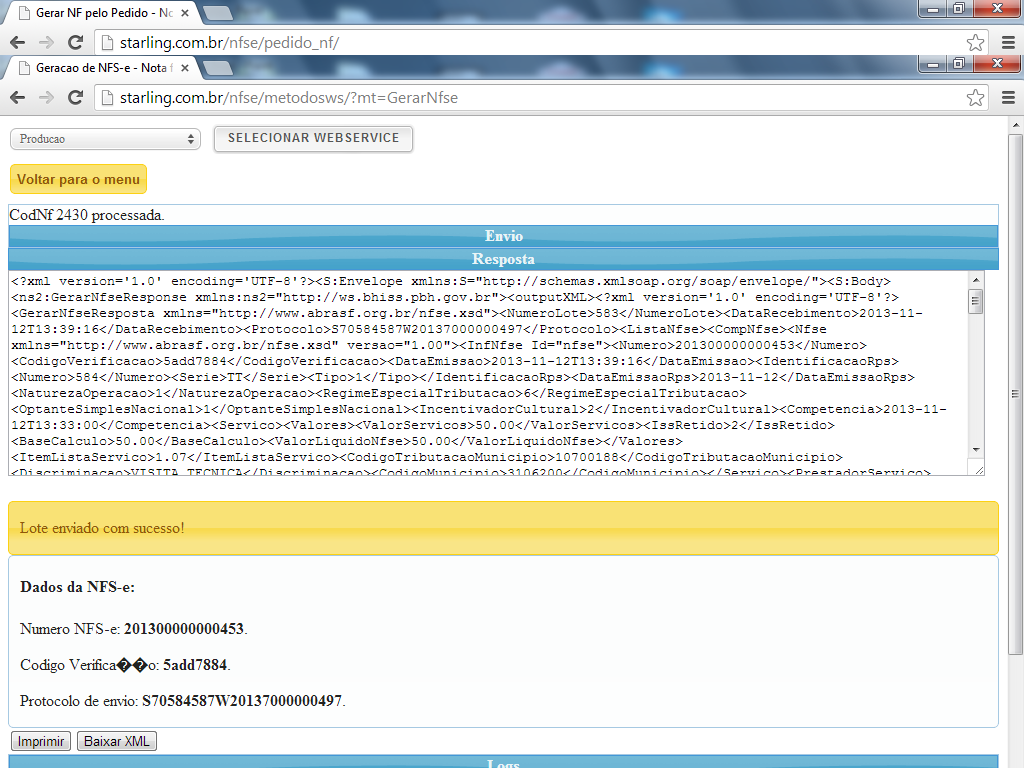Open a new tab in the rear pedido_nf window

(217, 12)
